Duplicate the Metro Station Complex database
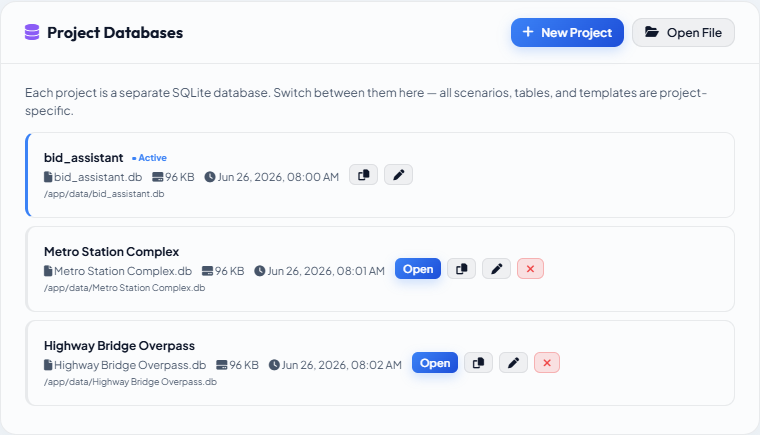The width and height of the screenshot is (760, 435). (461, 269)
